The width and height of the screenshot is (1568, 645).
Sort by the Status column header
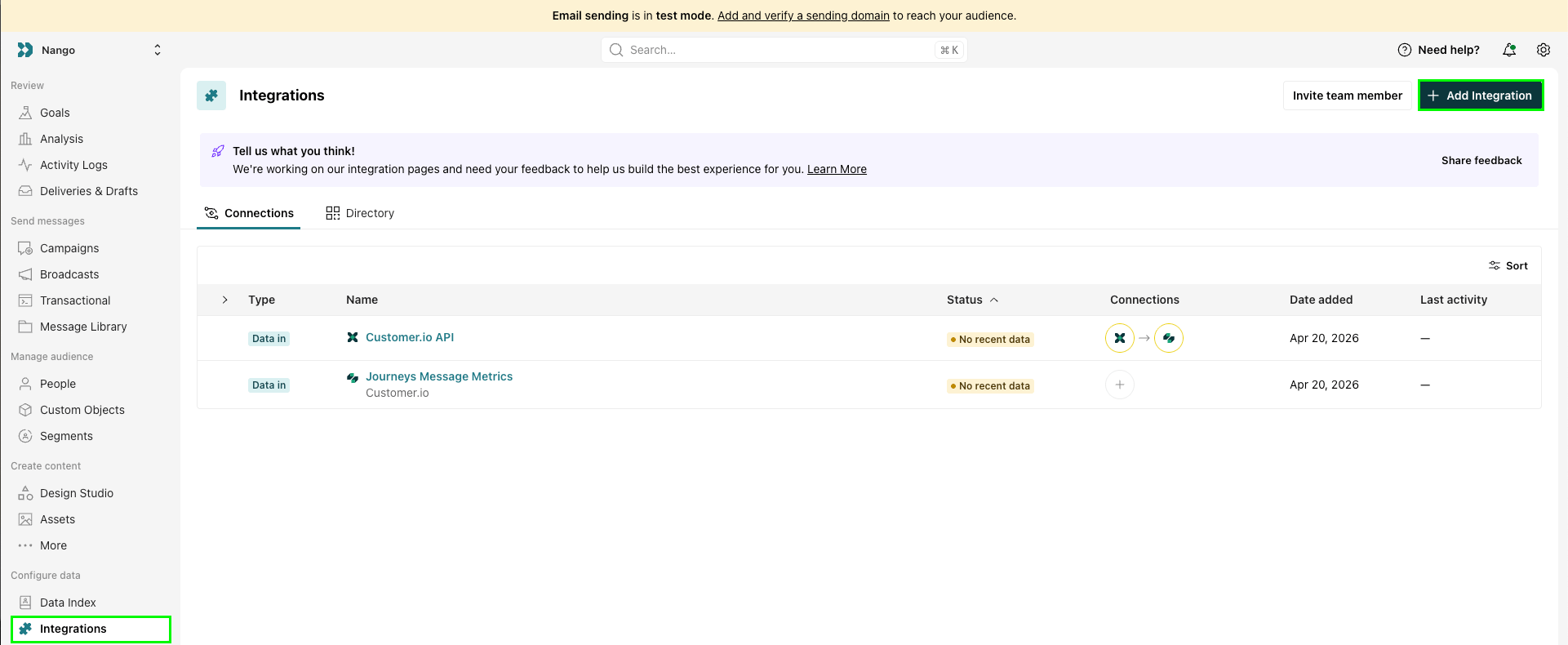click(x=972, y=300)
